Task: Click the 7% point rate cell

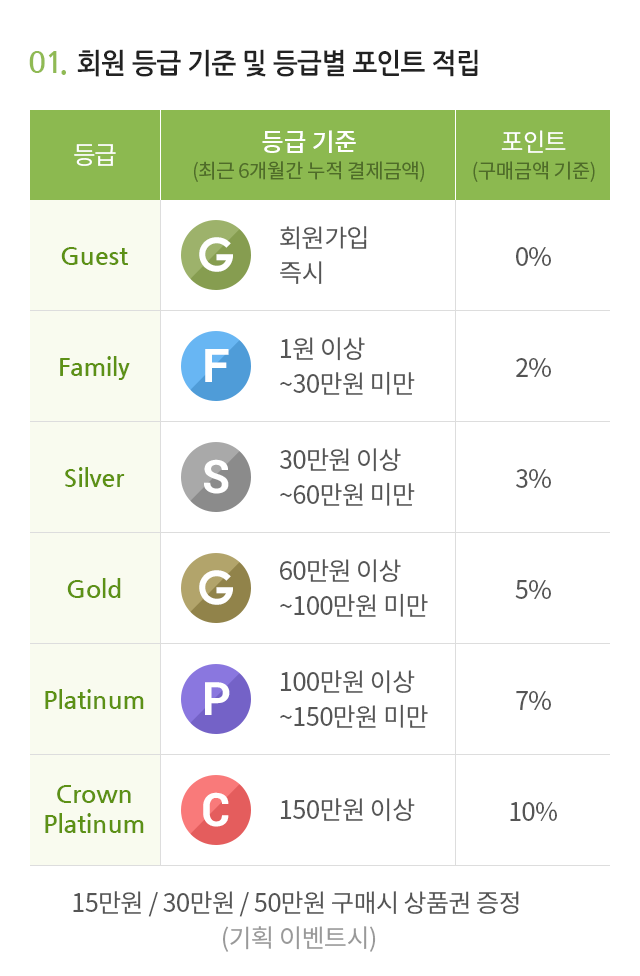Action: [x=533, y=701]
